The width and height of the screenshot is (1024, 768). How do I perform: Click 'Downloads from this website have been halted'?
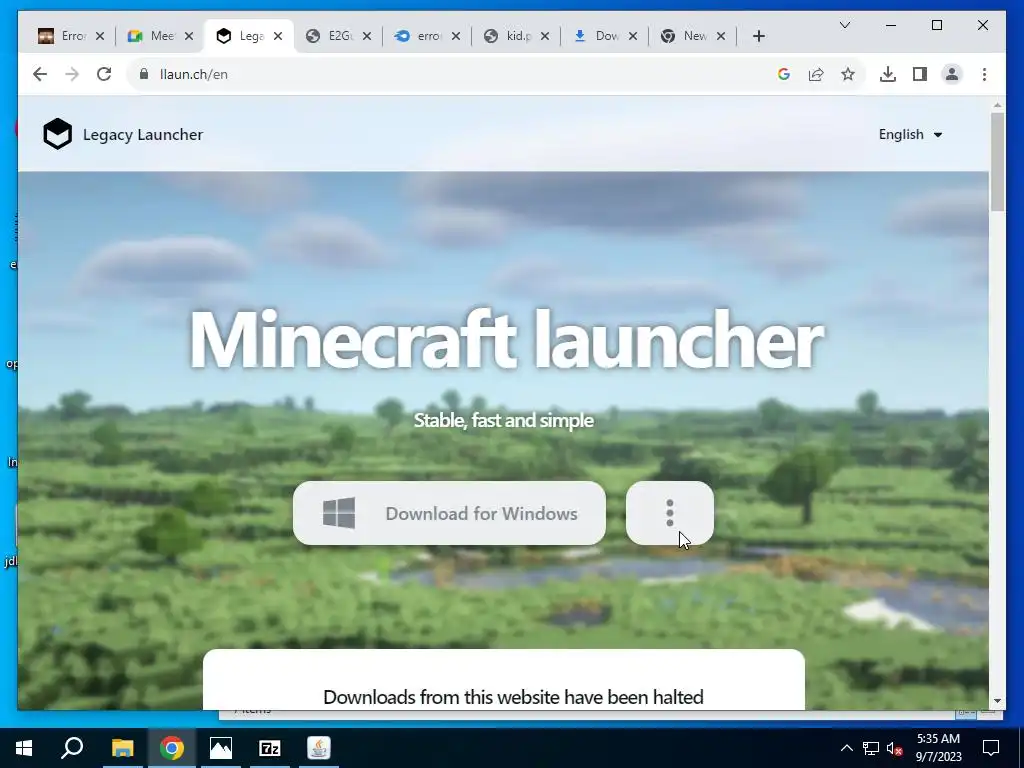pyautogui.click(x=513, y=697)
